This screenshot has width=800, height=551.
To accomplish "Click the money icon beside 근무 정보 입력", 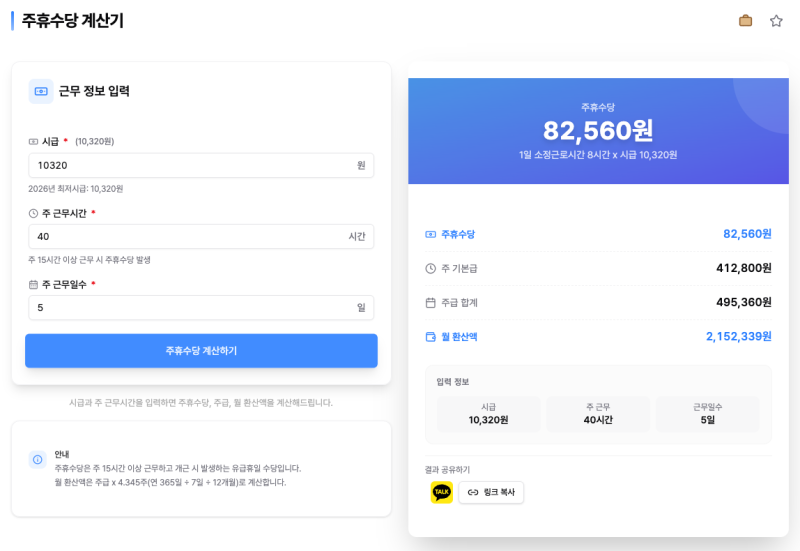I will point(41,91).
